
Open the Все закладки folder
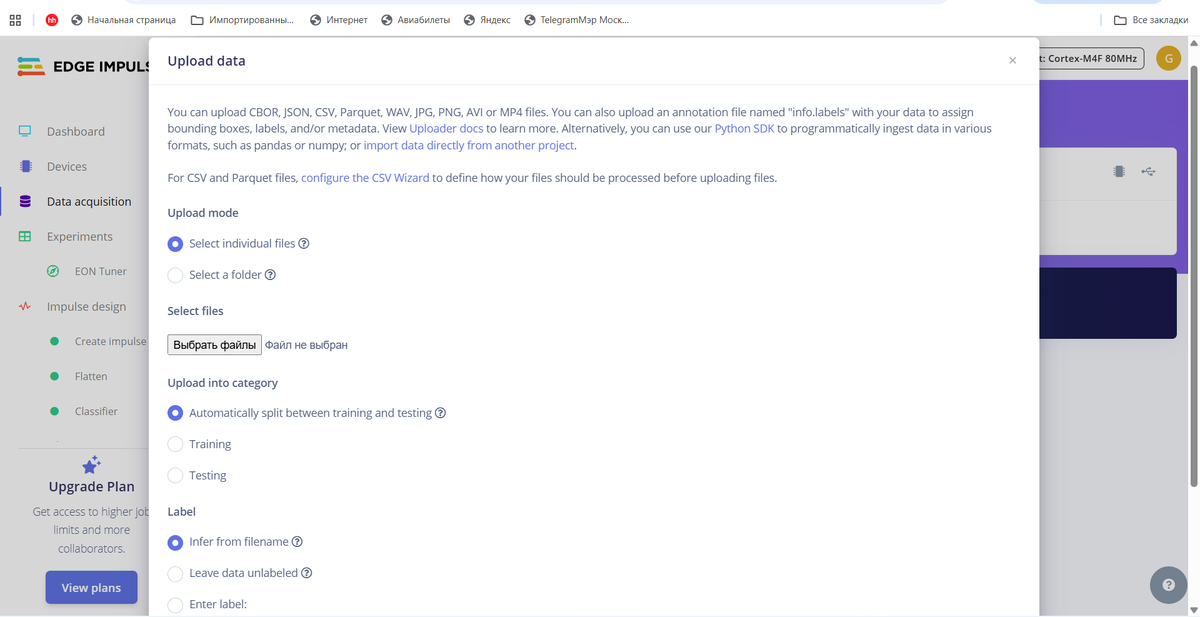pyautogui.click(x=1151, y=19)
